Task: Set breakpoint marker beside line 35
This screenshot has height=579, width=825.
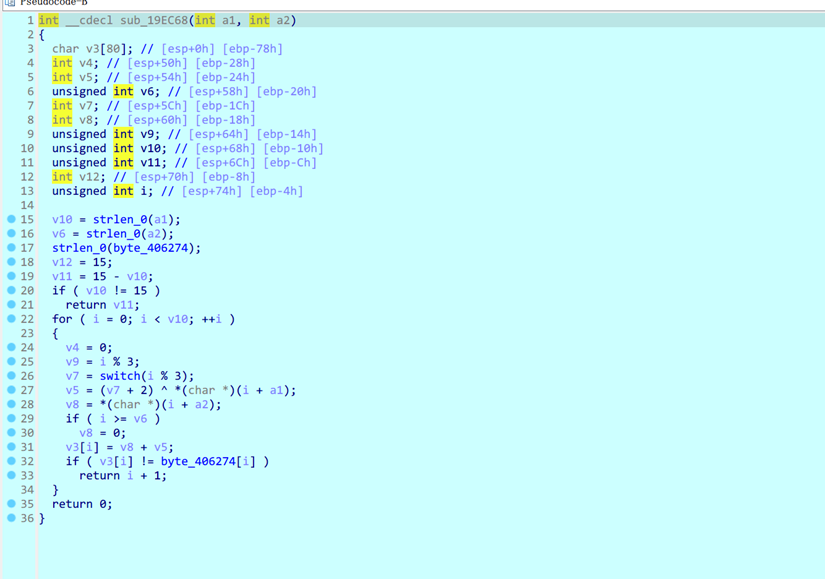Action: click(x=12, y=503)
